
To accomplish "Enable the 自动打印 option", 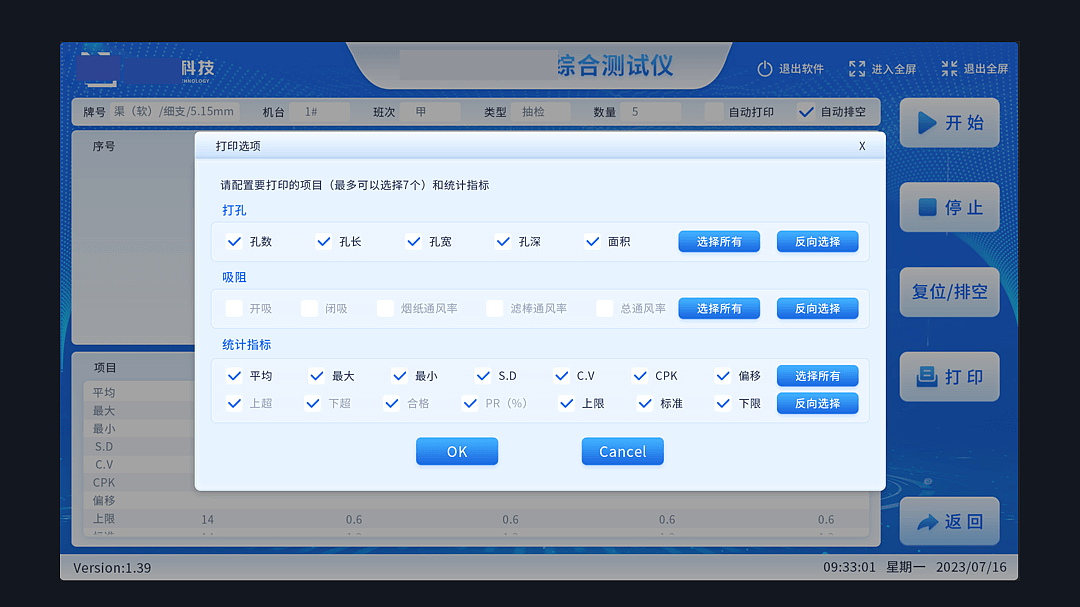I will 714,112.
